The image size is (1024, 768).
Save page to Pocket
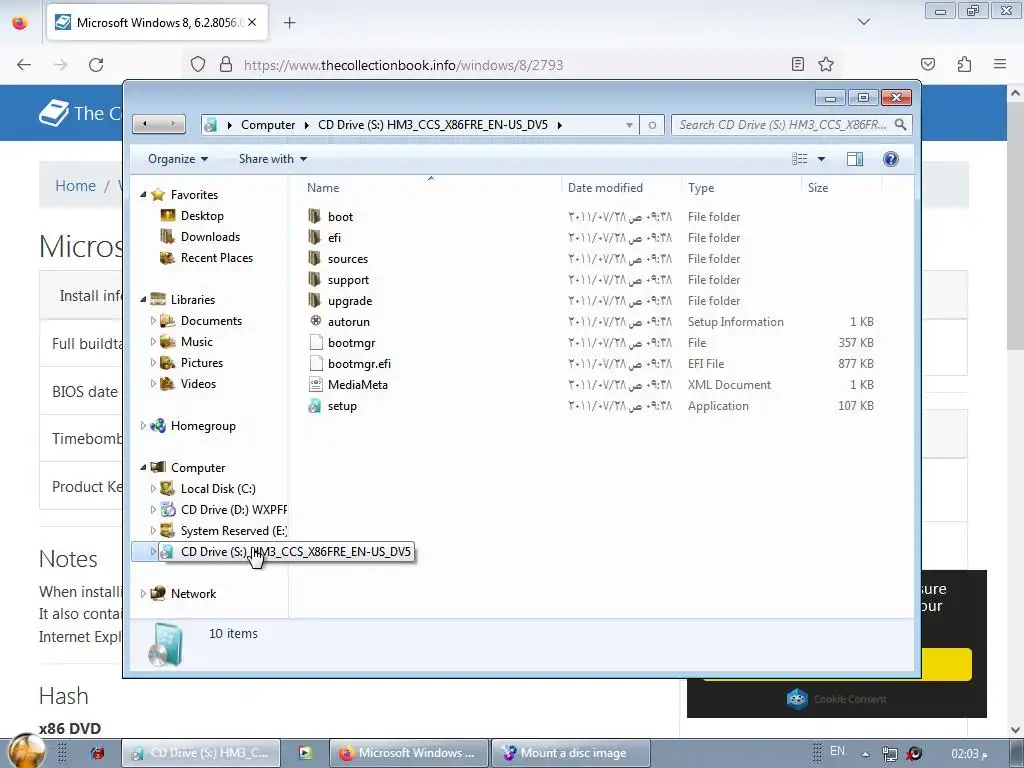(x=927, y=64)
